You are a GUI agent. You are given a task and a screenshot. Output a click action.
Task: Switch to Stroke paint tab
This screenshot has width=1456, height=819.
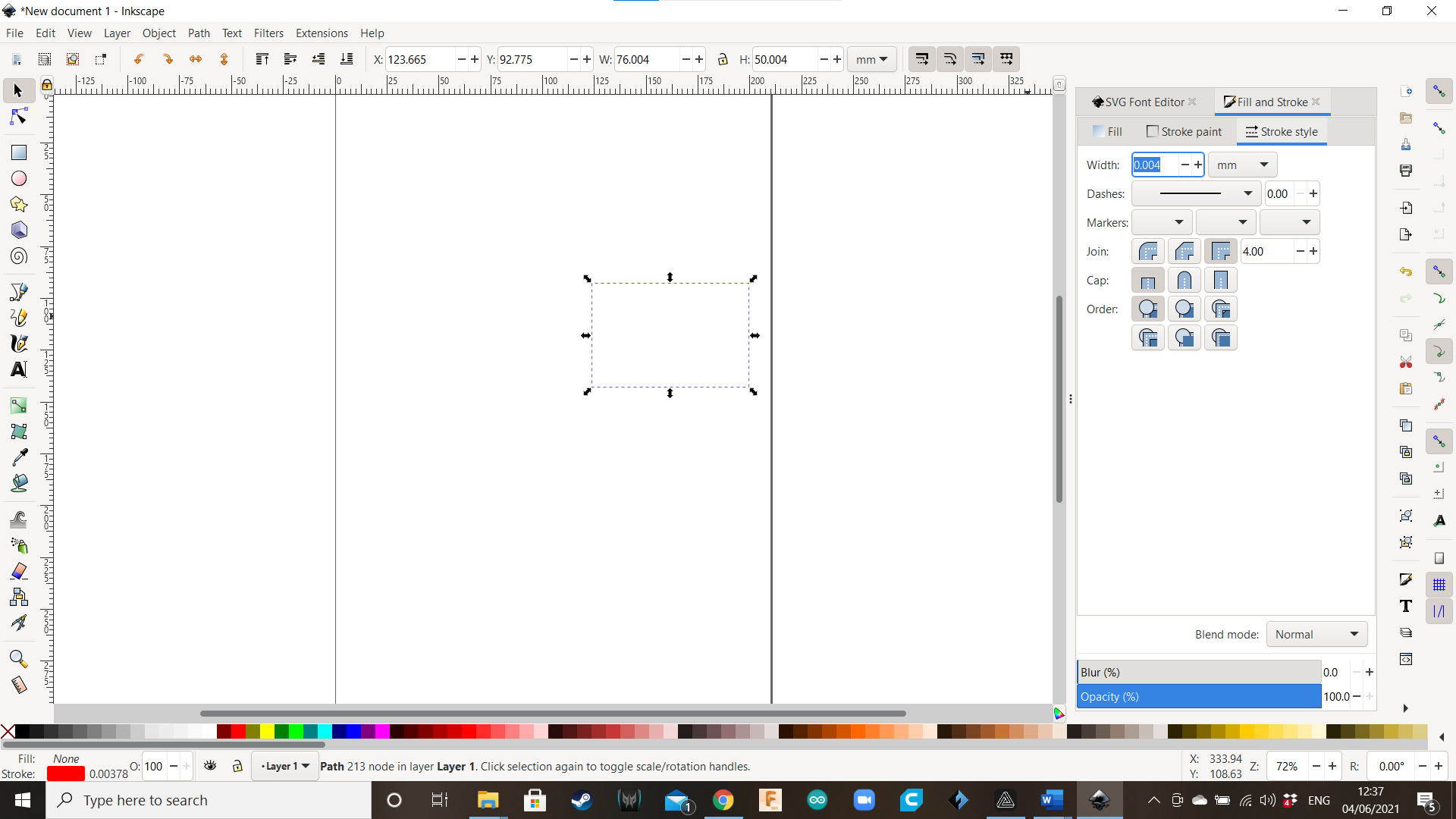(1184, 131)
